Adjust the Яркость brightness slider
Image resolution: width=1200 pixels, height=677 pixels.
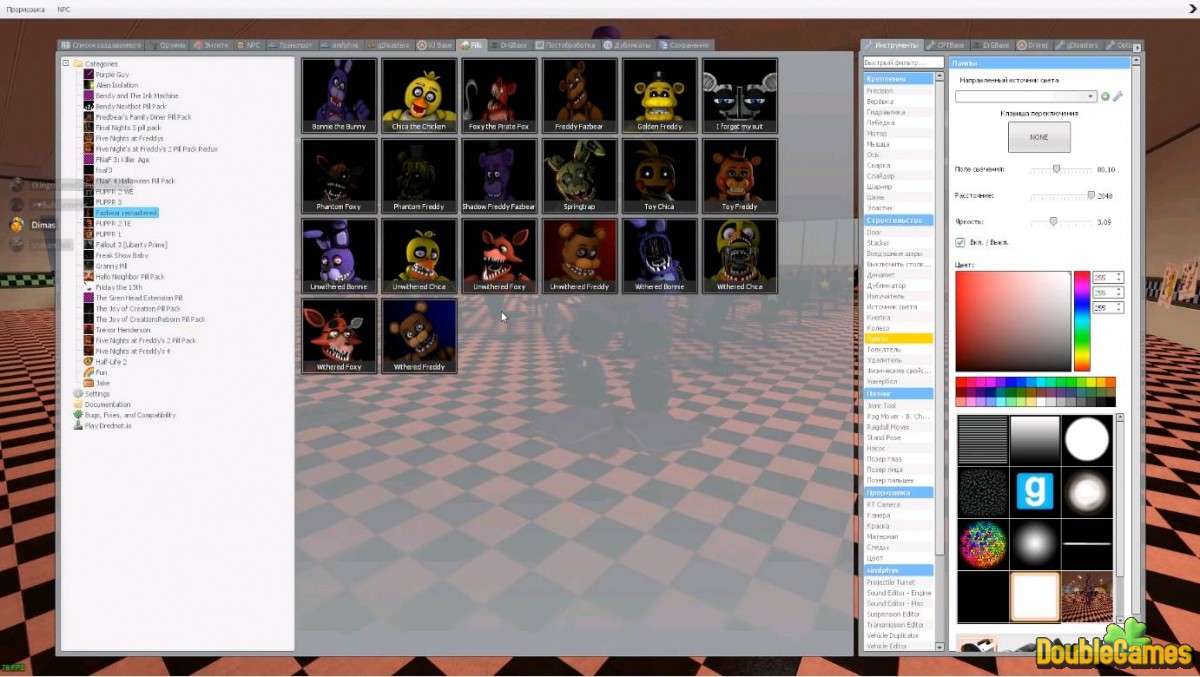click(x=1053, y=221)
